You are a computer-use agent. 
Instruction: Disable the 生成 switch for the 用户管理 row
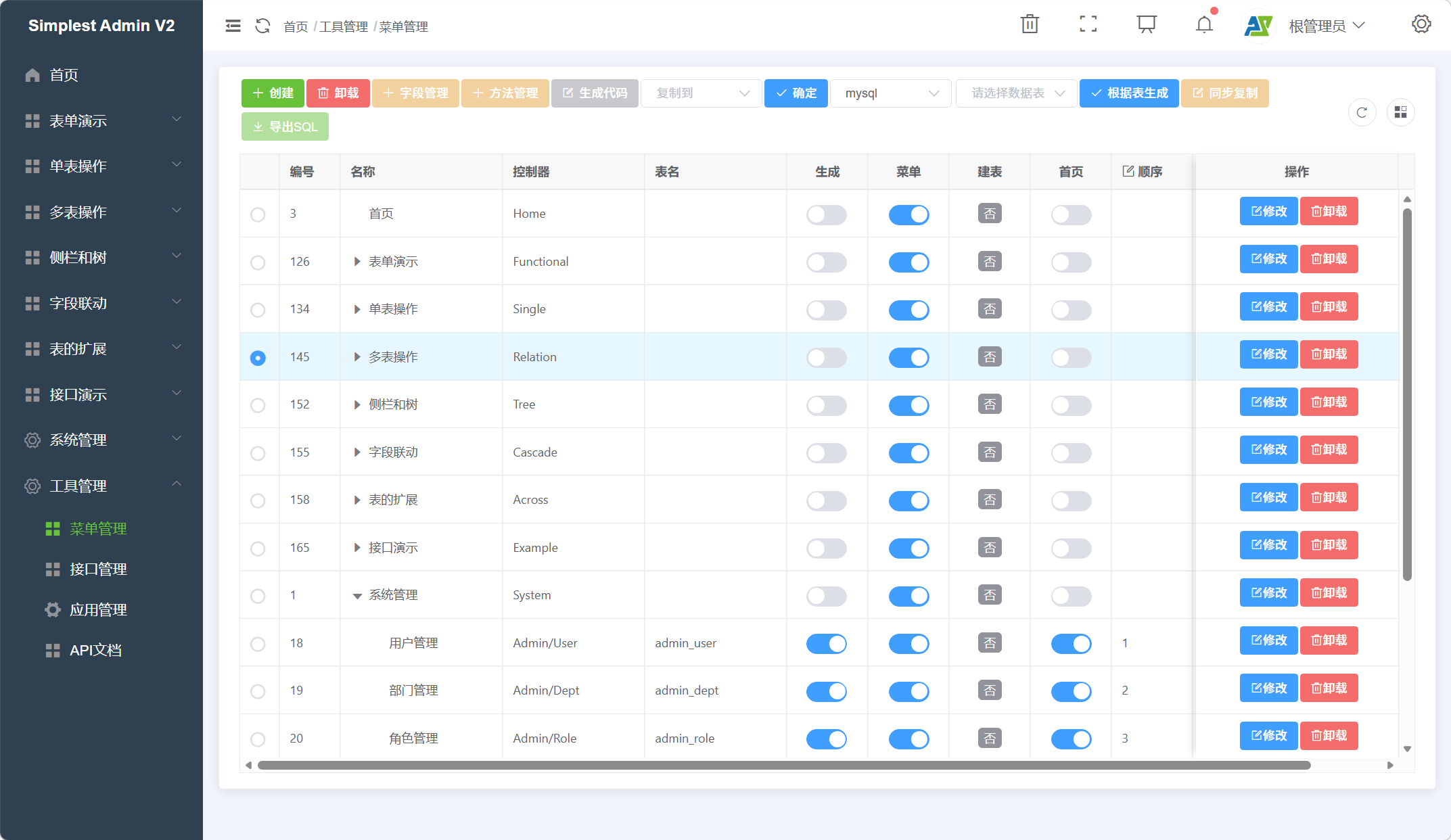(x=826, y=643)
